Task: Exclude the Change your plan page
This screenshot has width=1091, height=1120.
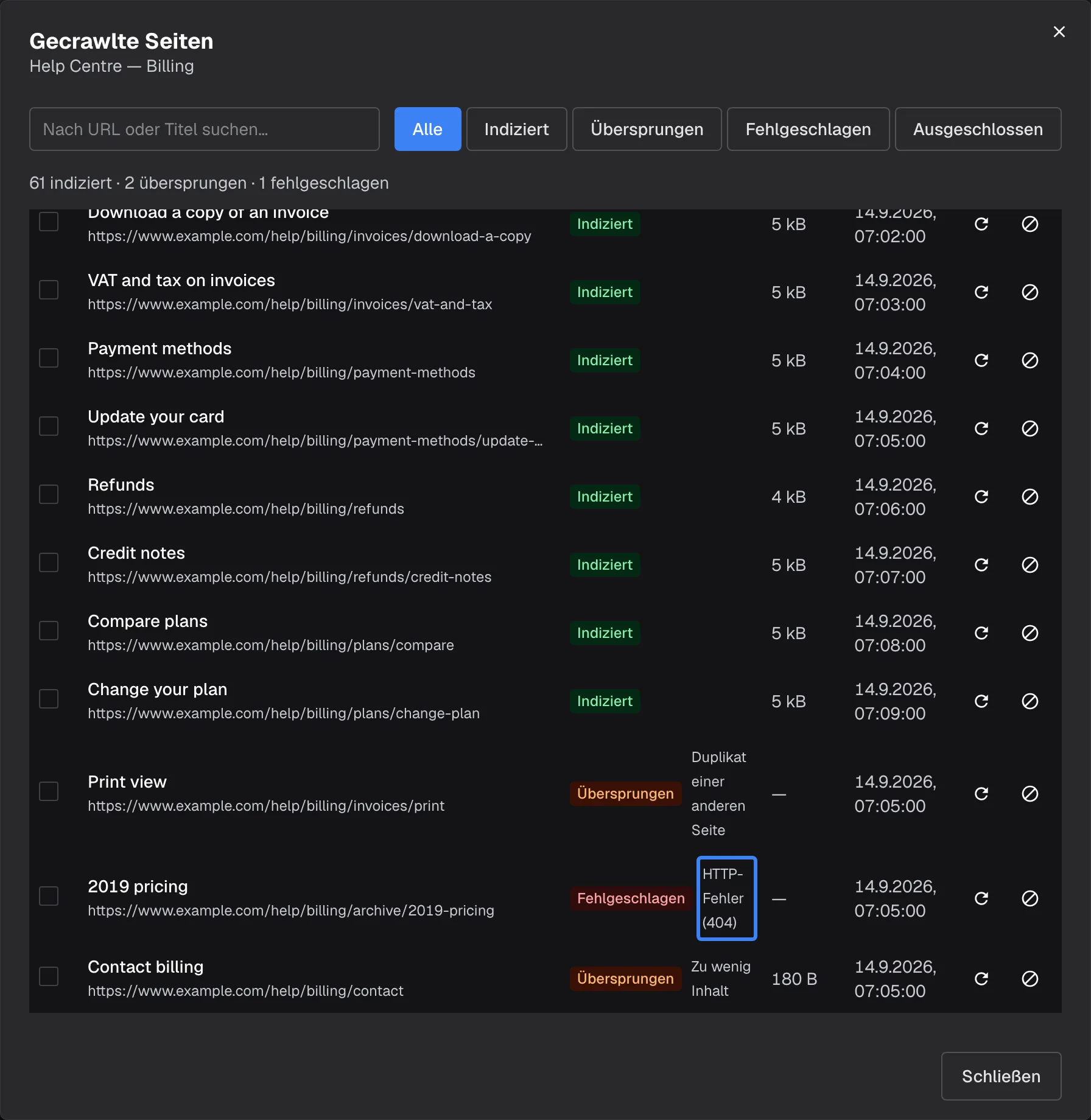Action: pos(1030,701)
